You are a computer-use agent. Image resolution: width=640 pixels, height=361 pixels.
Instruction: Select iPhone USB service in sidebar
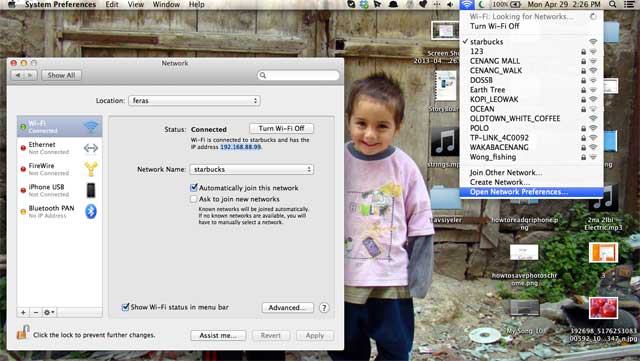tap(60, 190)
